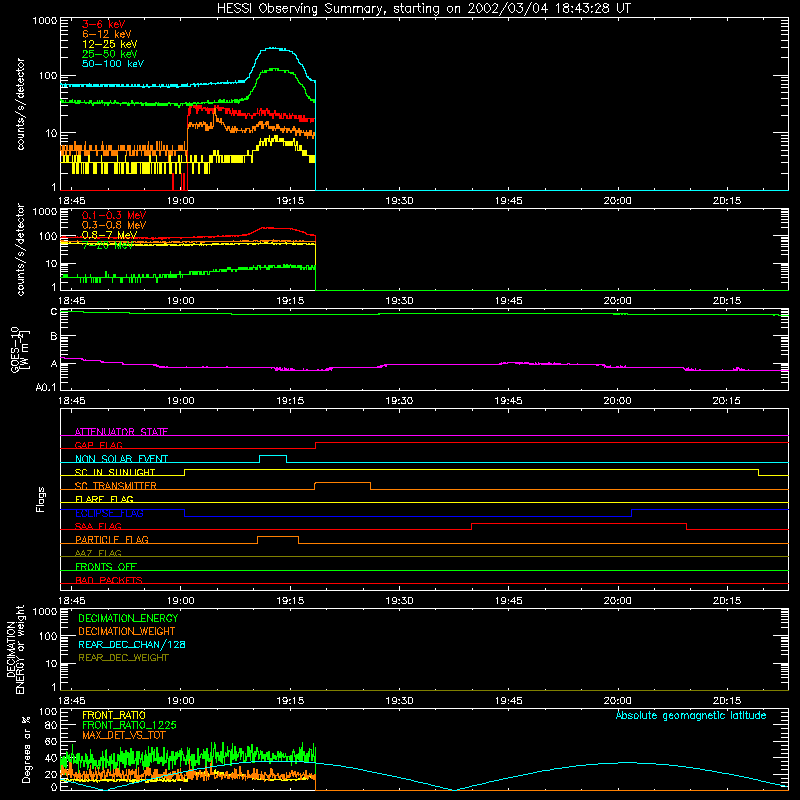The height and width of the screenshot is (800, 800).
Task: Click the REAR_DEC_WEIGHT legend entry
Action: 123,658
